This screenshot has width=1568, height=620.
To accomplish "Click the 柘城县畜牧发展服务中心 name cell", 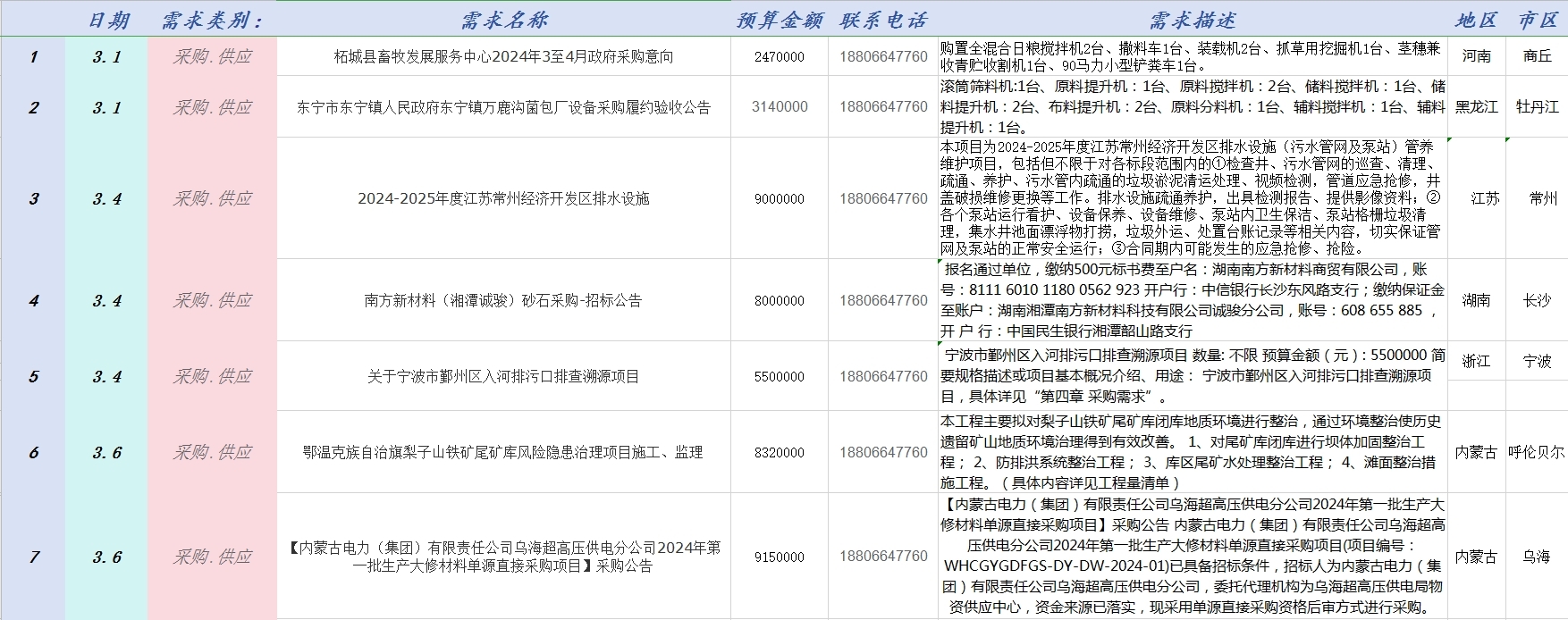I will [503, 56].
